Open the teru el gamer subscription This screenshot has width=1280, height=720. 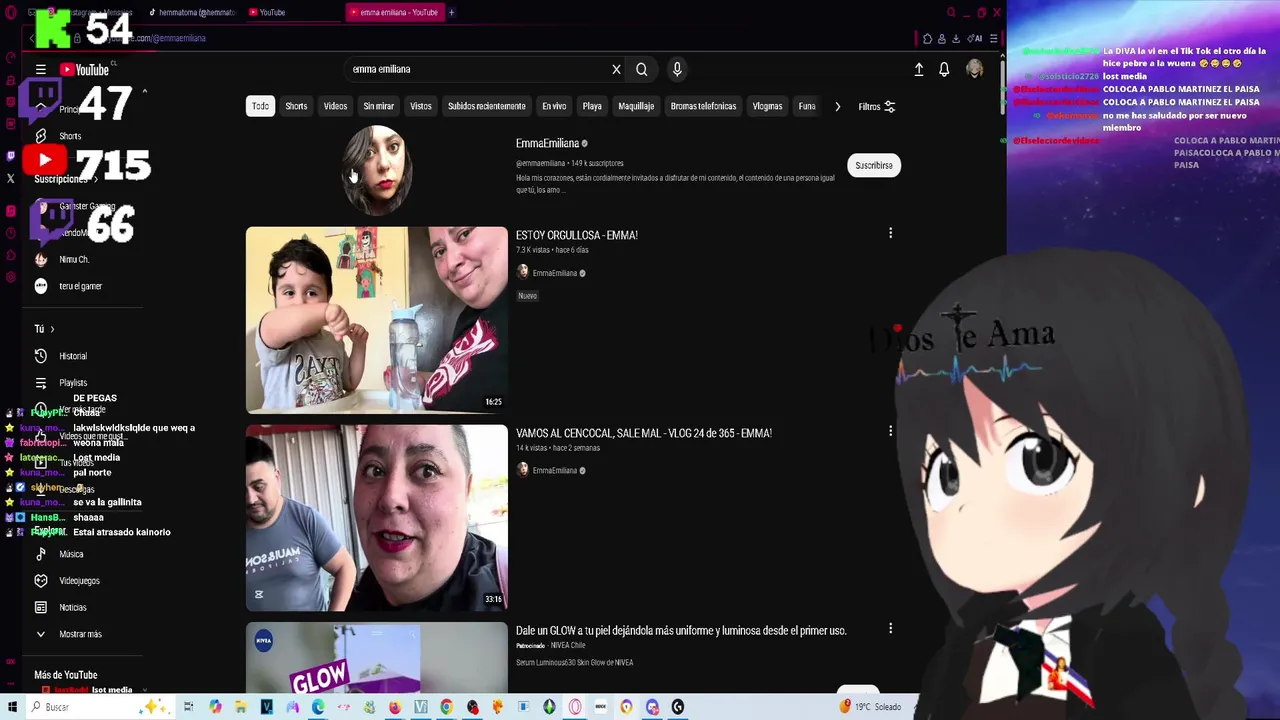[x=80, y=286]
